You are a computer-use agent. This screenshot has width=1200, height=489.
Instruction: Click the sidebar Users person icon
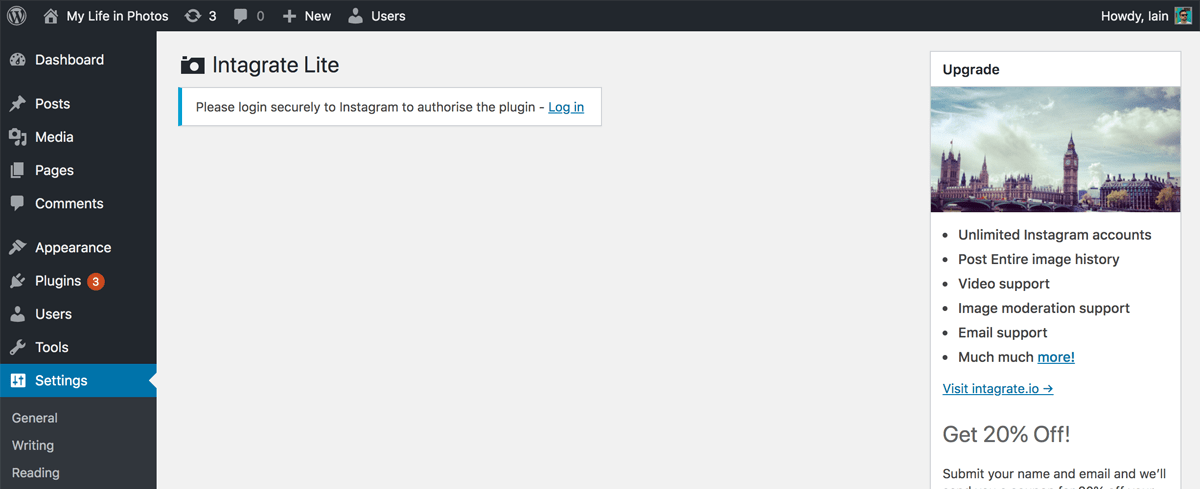point(17,314)
